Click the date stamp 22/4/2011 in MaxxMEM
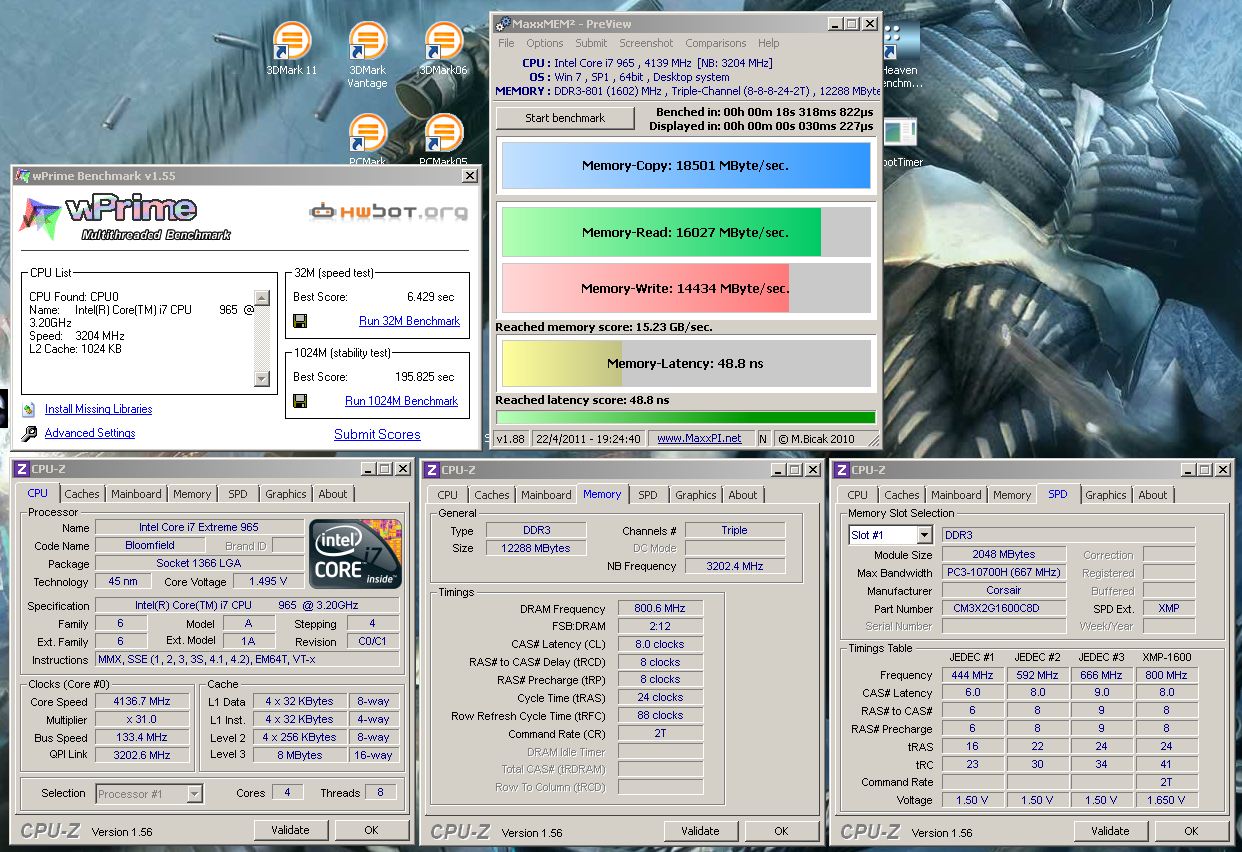1242x852 pixels. 588,438
